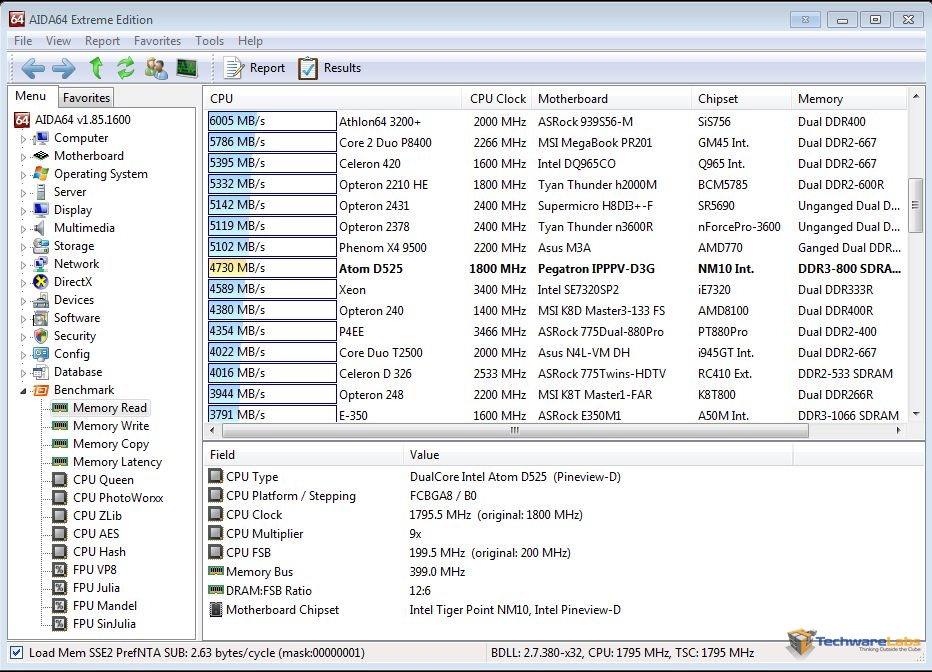
Task: Open the Favorites menu
Action: 157,41
